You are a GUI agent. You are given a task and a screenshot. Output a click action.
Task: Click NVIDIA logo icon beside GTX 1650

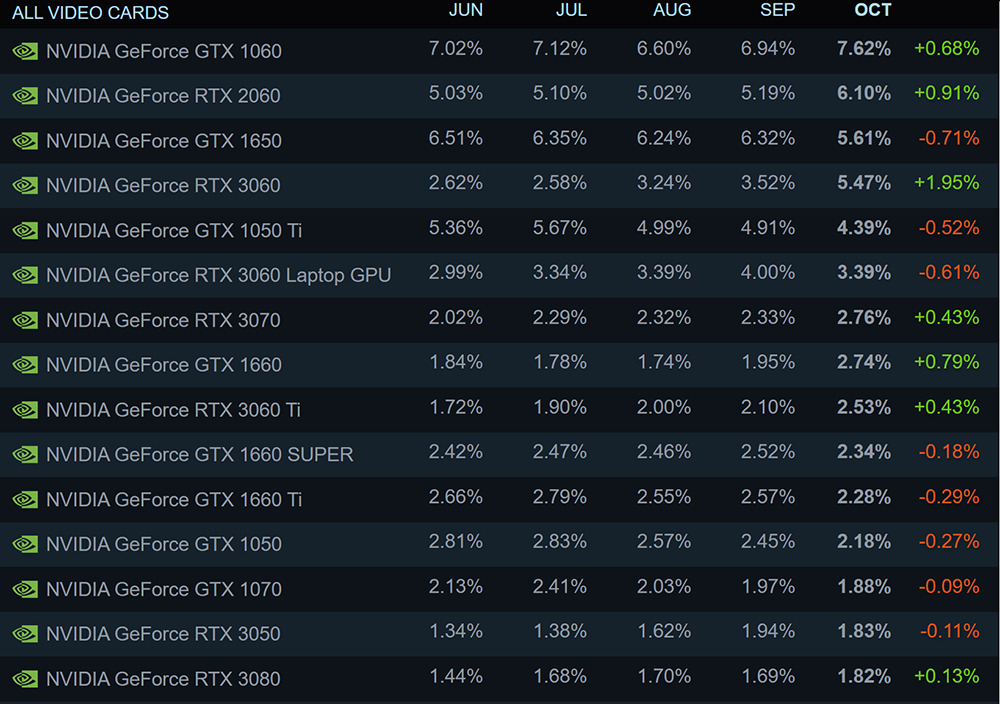(25, 141)
